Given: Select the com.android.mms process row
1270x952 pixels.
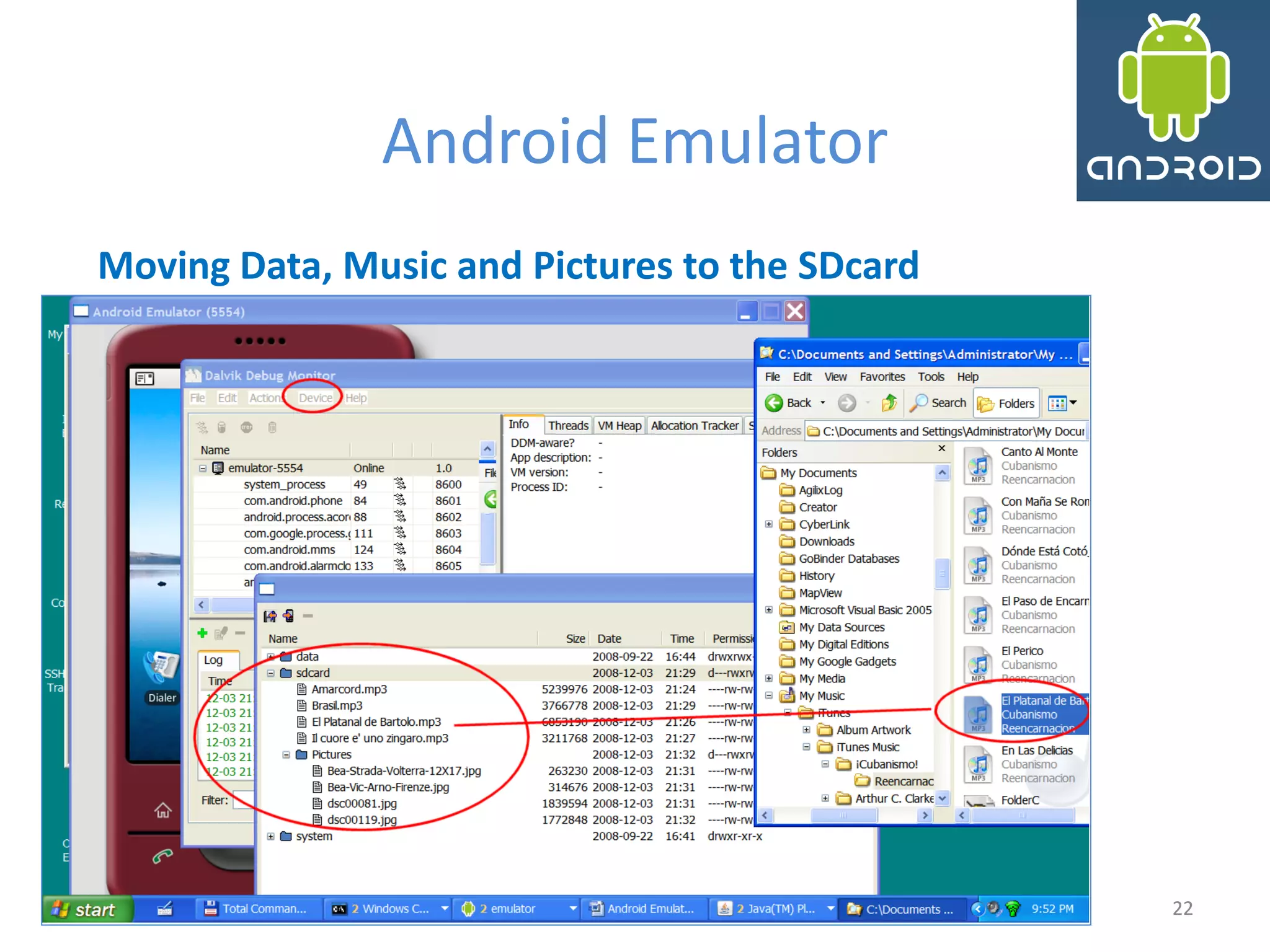Looking at the screenshot, I should 335,550.
